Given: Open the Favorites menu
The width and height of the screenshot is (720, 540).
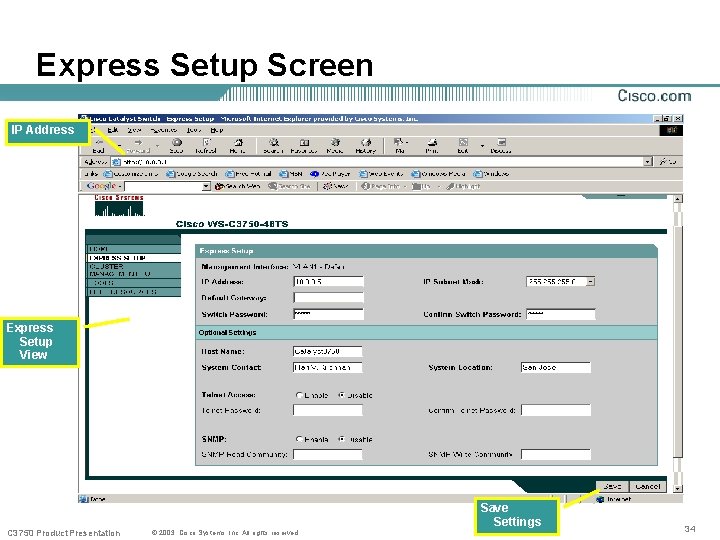Looking at the screenshot, I should 164,130.
